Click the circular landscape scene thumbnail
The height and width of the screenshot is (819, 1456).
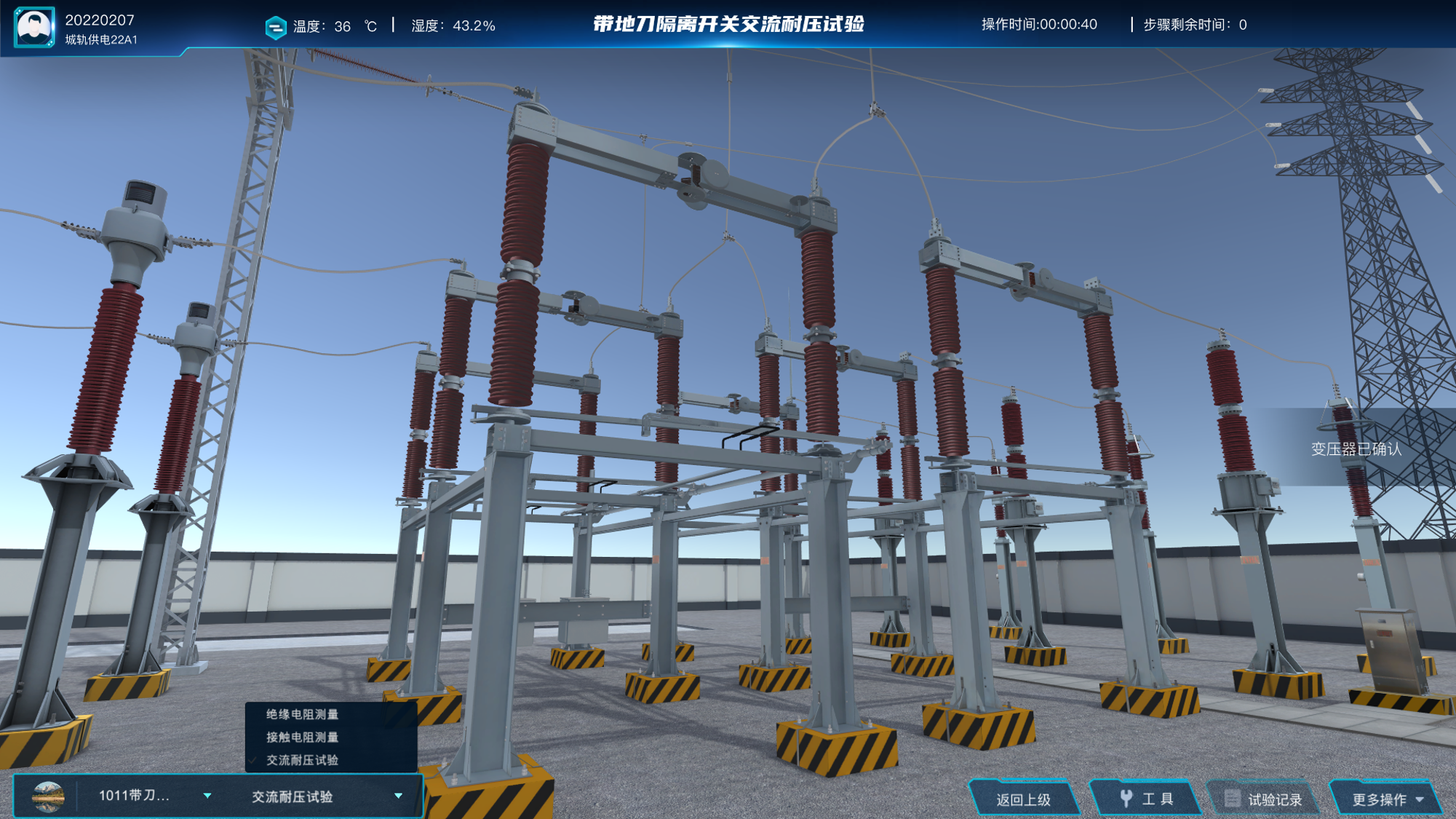pos(49,796)
